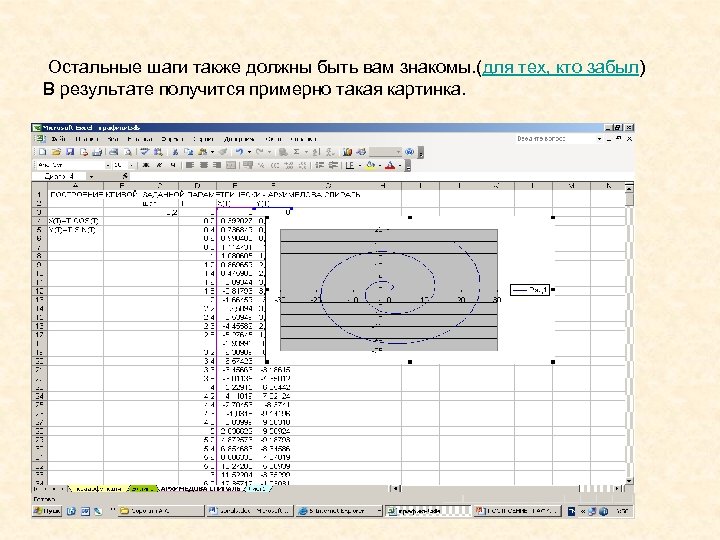Open Print Preview from toolbar
This screenshot has height=540, width=720.
click(x=128, y=152)
